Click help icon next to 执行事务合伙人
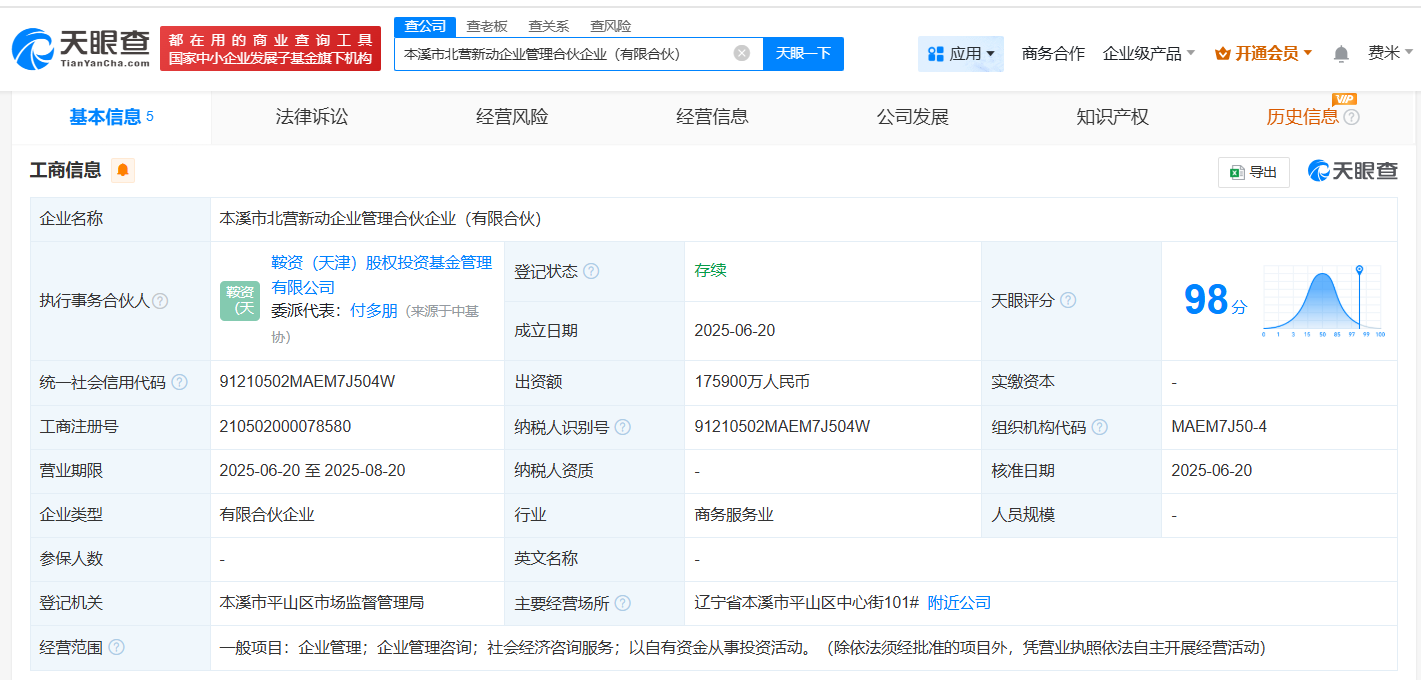1421x680 pixels. click(160, 301)
